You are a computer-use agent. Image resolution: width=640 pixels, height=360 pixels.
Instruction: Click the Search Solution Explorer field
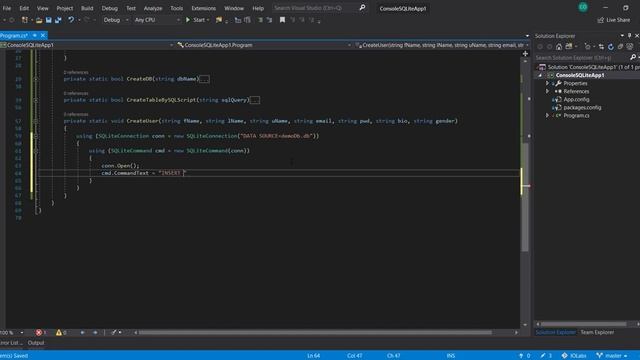tap(582, 58)
